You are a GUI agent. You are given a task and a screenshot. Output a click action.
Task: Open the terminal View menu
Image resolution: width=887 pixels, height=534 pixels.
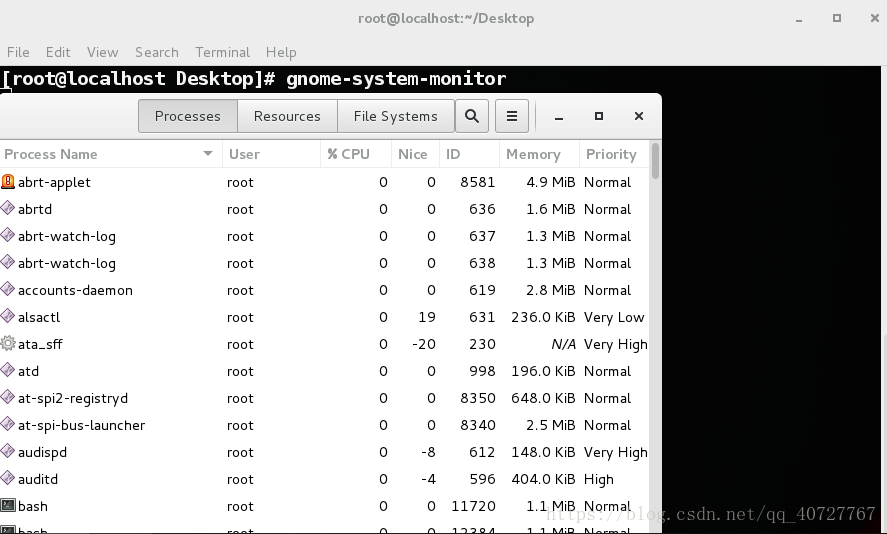pos(102,52)
